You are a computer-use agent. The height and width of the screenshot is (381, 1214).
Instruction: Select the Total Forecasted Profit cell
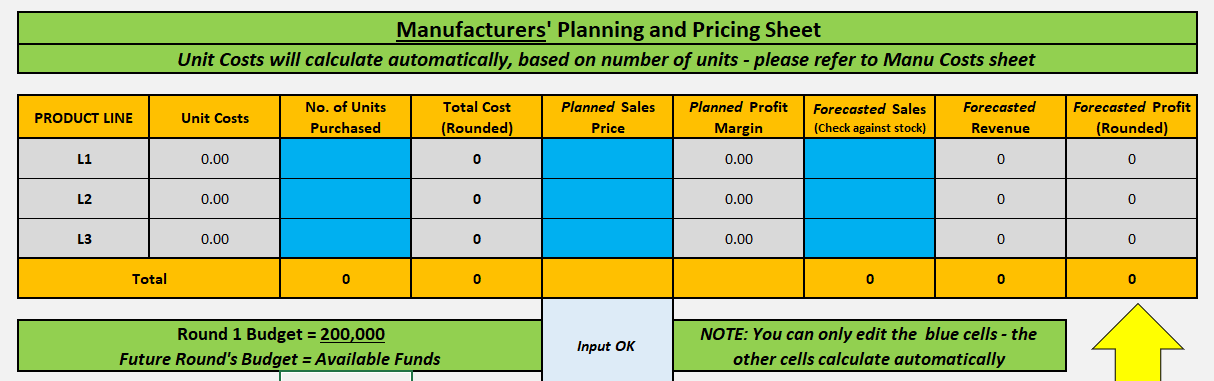point(1132,279)
